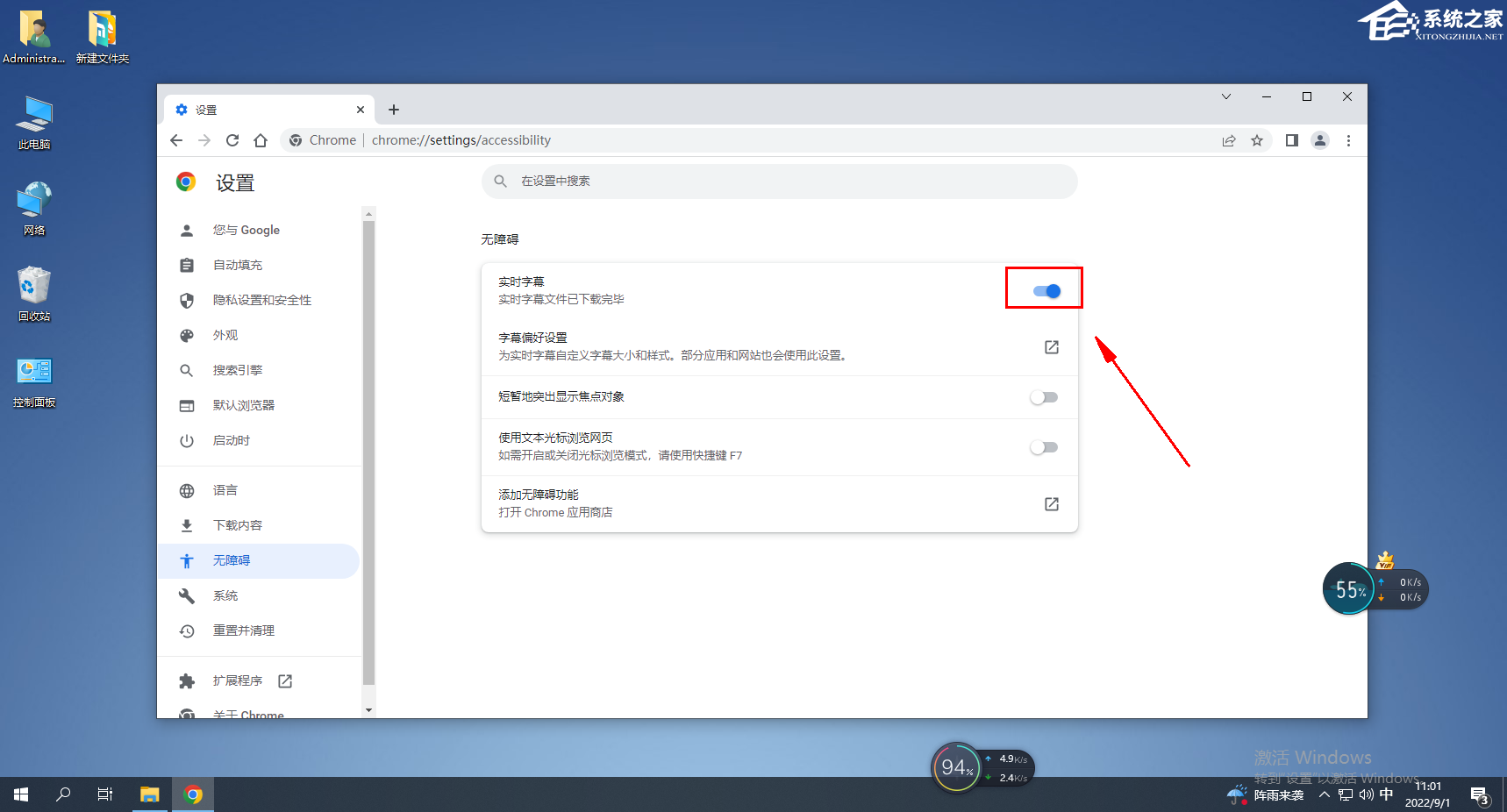Open the Windows Start menu
This screenshot has height=812, width=1507.
pyautogui.click(x=21, y=794)
